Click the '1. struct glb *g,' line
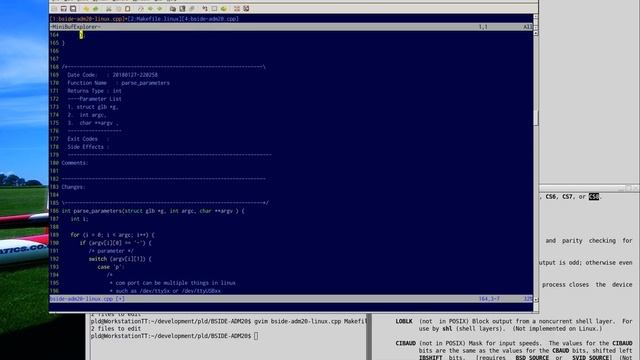The height and width of the screenshot is (360, 640). click(x=93, y=107)
